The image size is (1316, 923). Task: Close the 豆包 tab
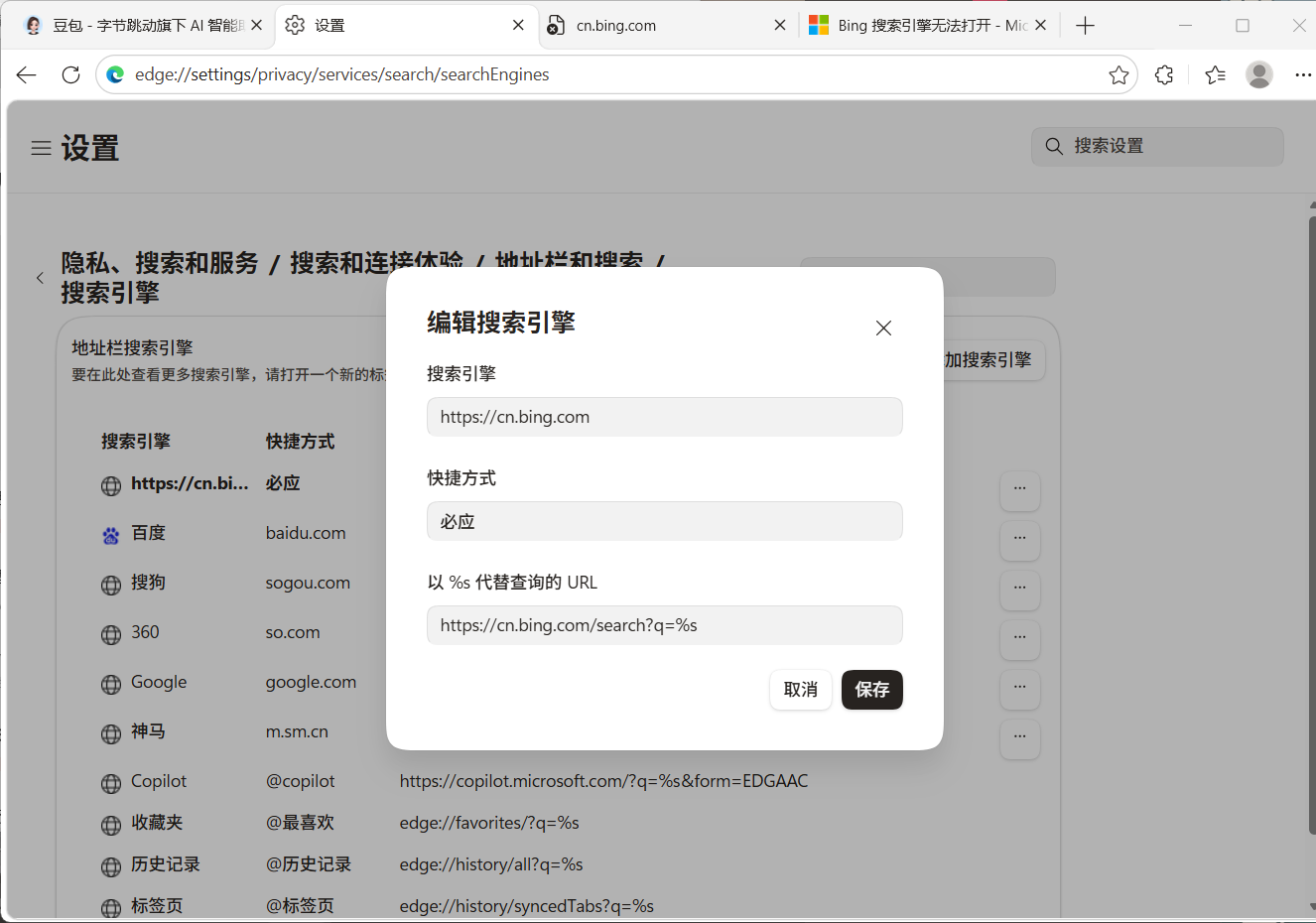[256, 26]
